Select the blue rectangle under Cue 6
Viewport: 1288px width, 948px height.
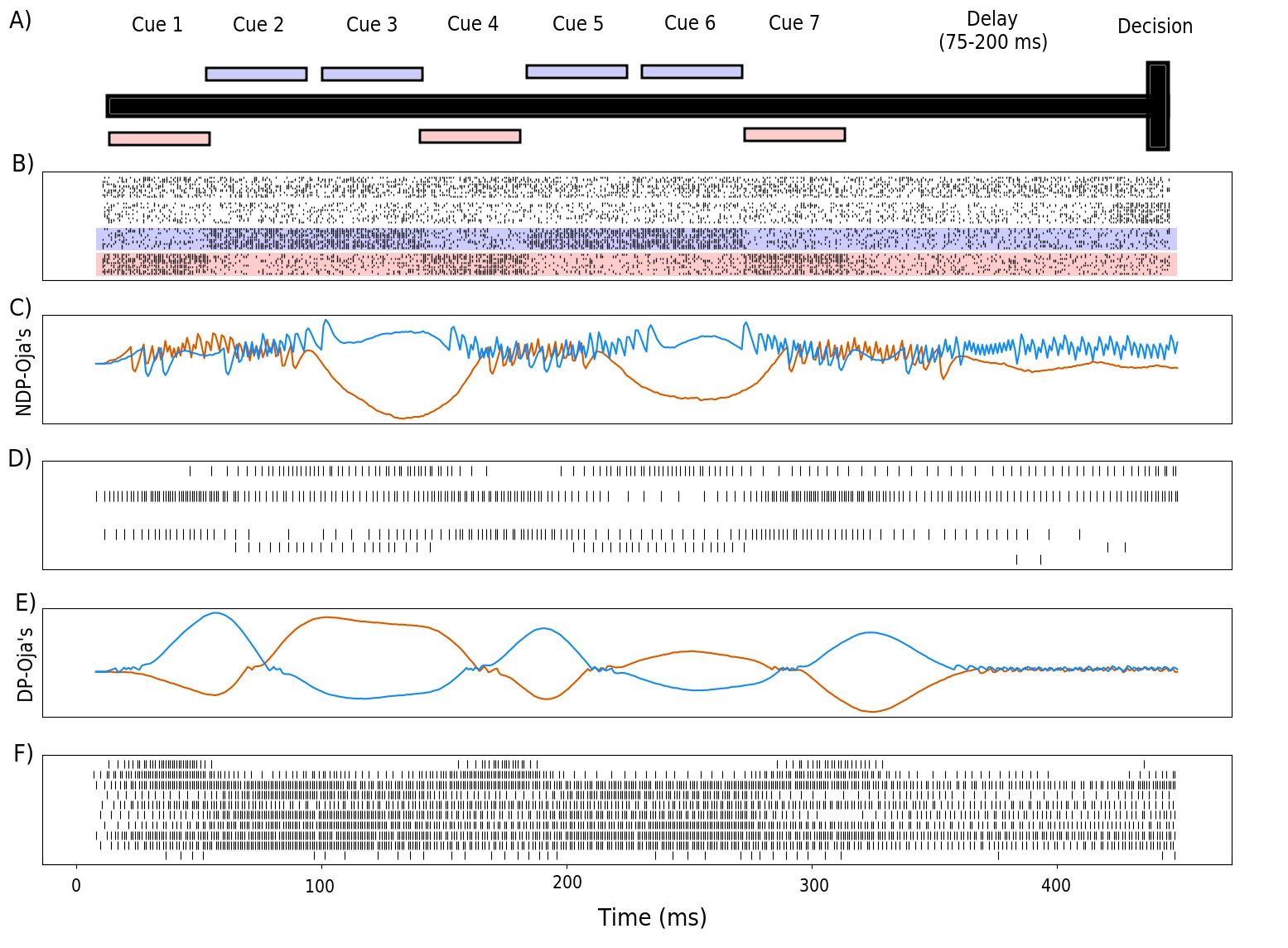tap(692, 71)
